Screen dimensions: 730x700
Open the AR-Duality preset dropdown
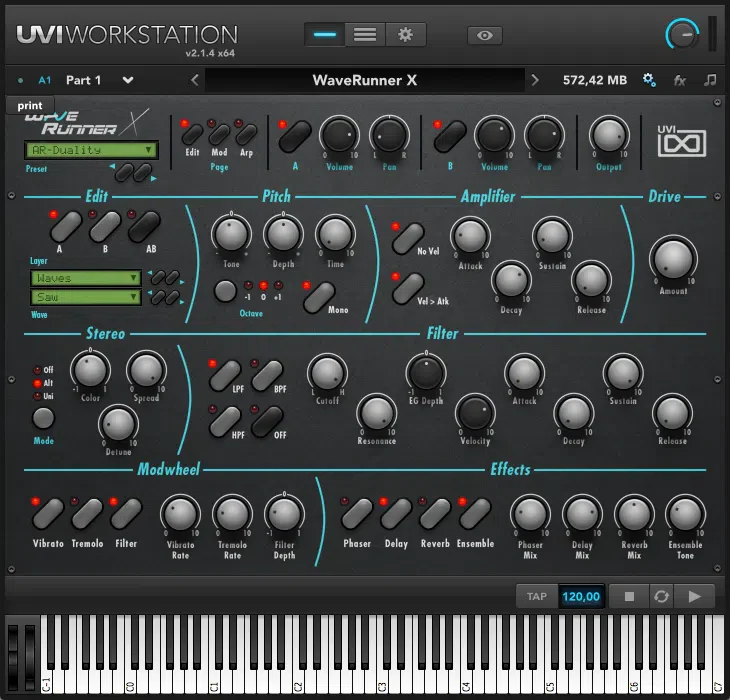tap(91, 150)
